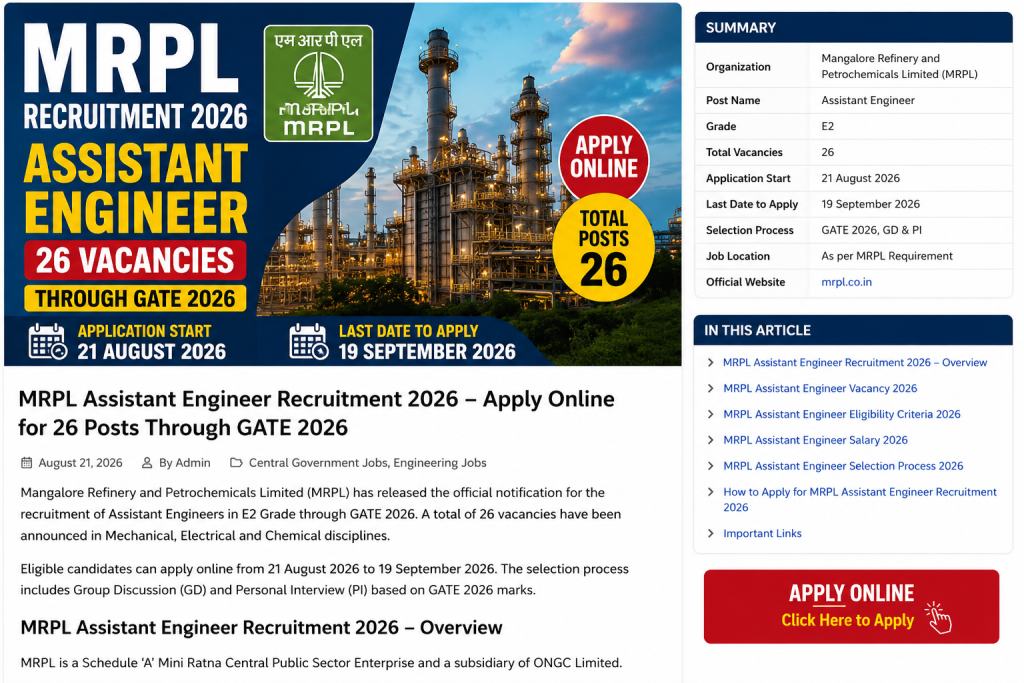
Task: Click Mangalore Refinery and Petrochemicals Limited value
Action: point(899,66)
